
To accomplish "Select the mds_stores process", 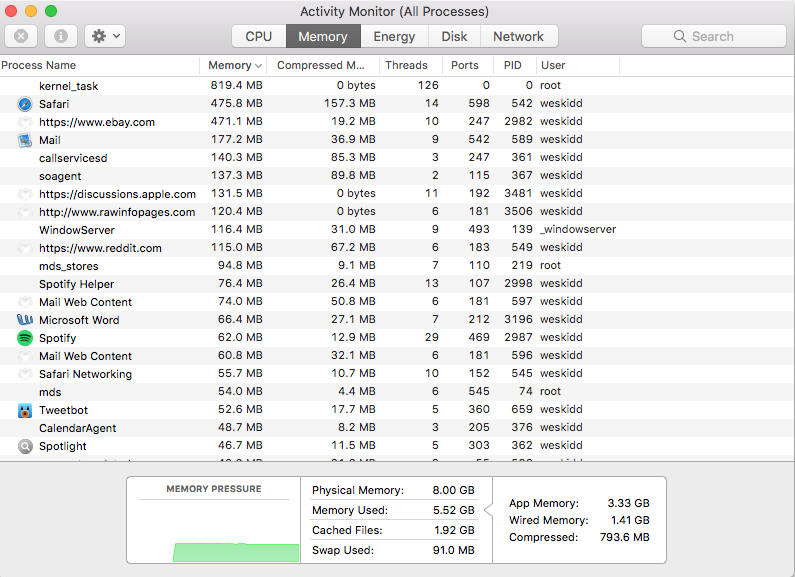I will 397,266.
